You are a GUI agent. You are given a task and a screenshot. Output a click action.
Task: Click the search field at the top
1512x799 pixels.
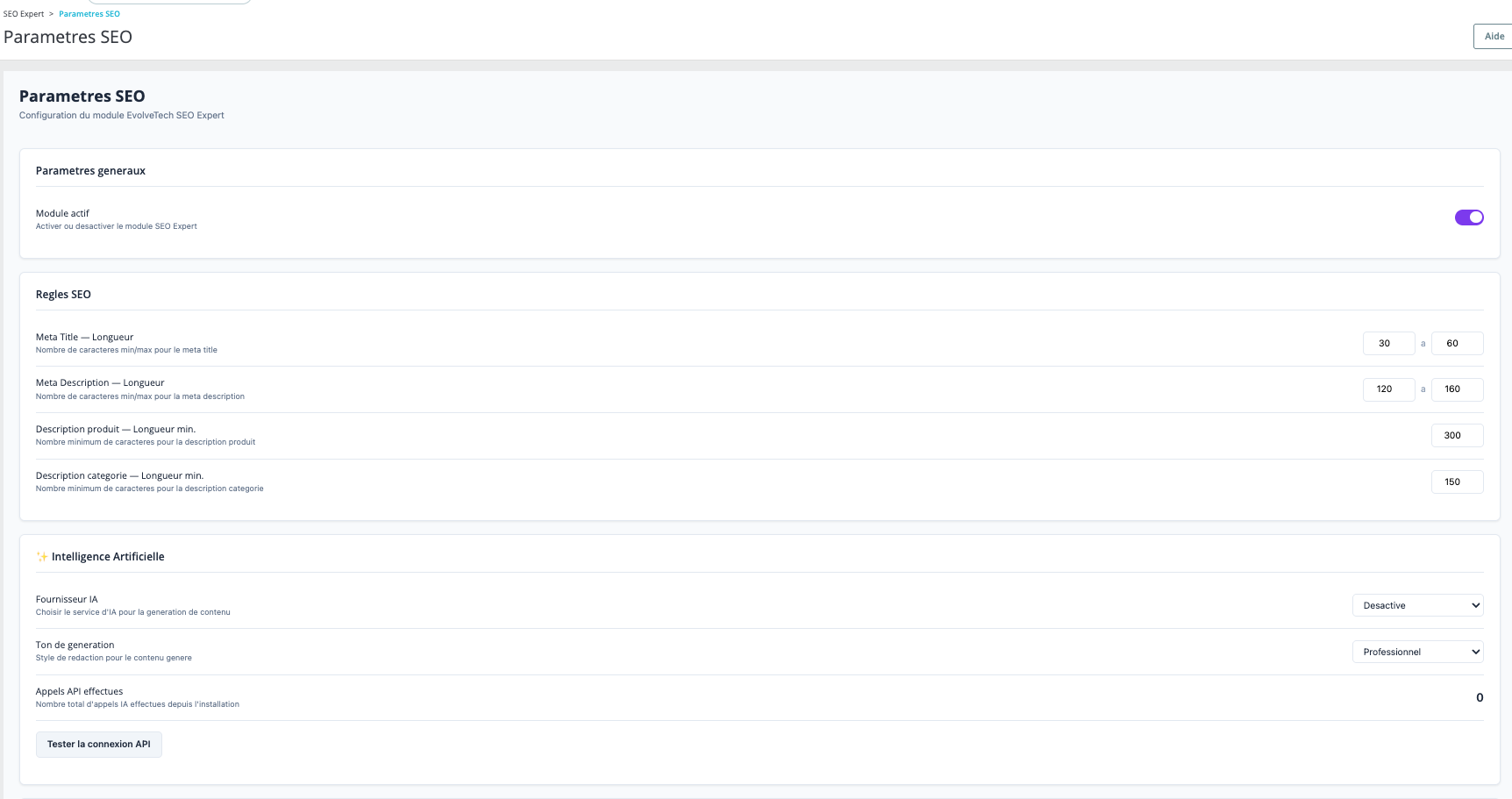(x=169, y=2)
